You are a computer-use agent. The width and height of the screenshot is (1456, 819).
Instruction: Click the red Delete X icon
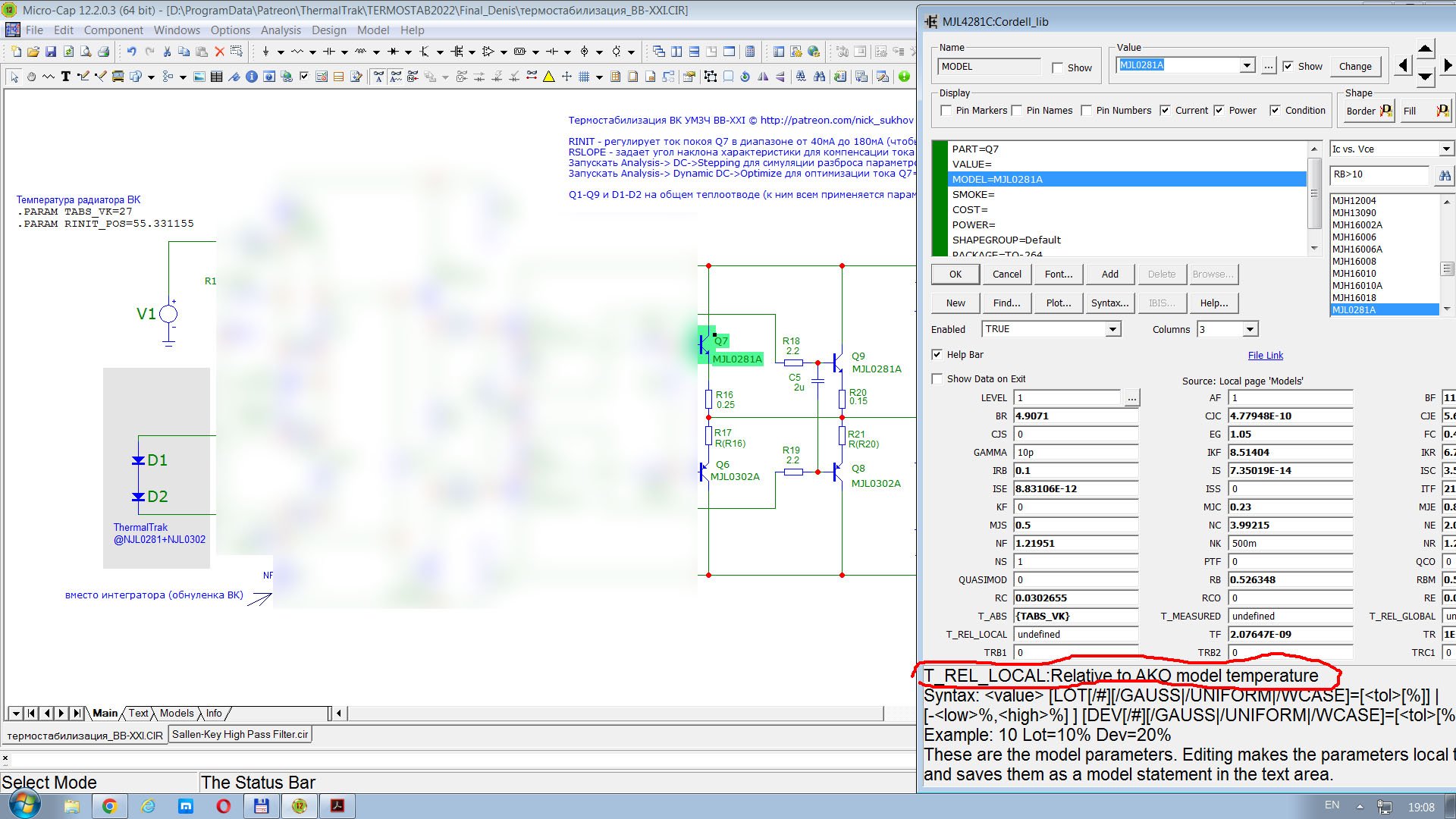tap(219, 52)
